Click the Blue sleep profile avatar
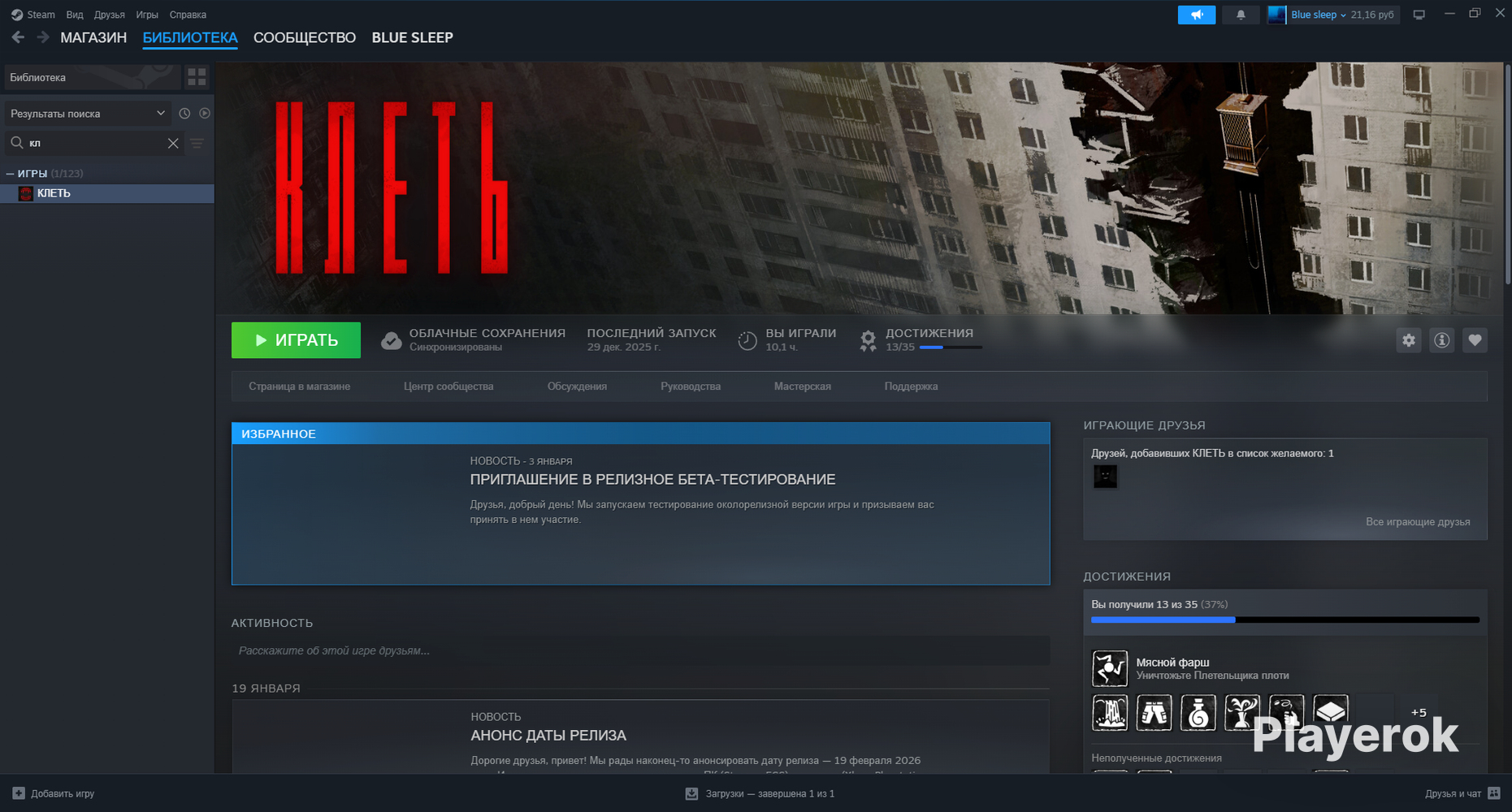This screenshot has height=812, width=1512. 1277,15
